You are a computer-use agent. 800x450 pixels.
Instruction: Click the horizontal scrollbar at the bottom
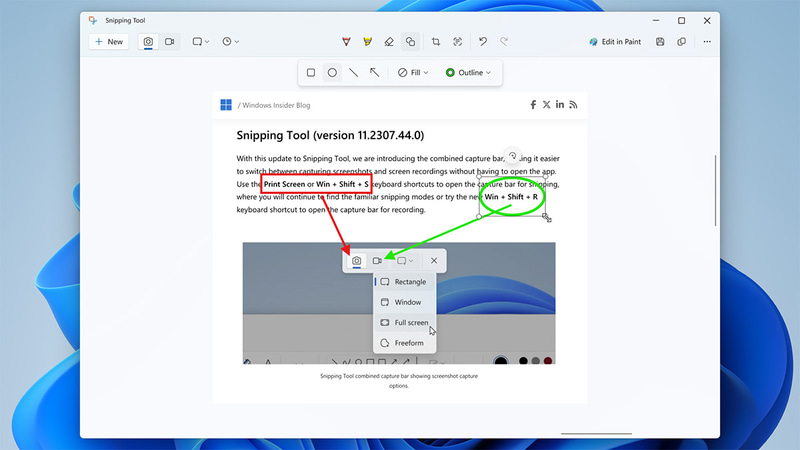point(596,434)
